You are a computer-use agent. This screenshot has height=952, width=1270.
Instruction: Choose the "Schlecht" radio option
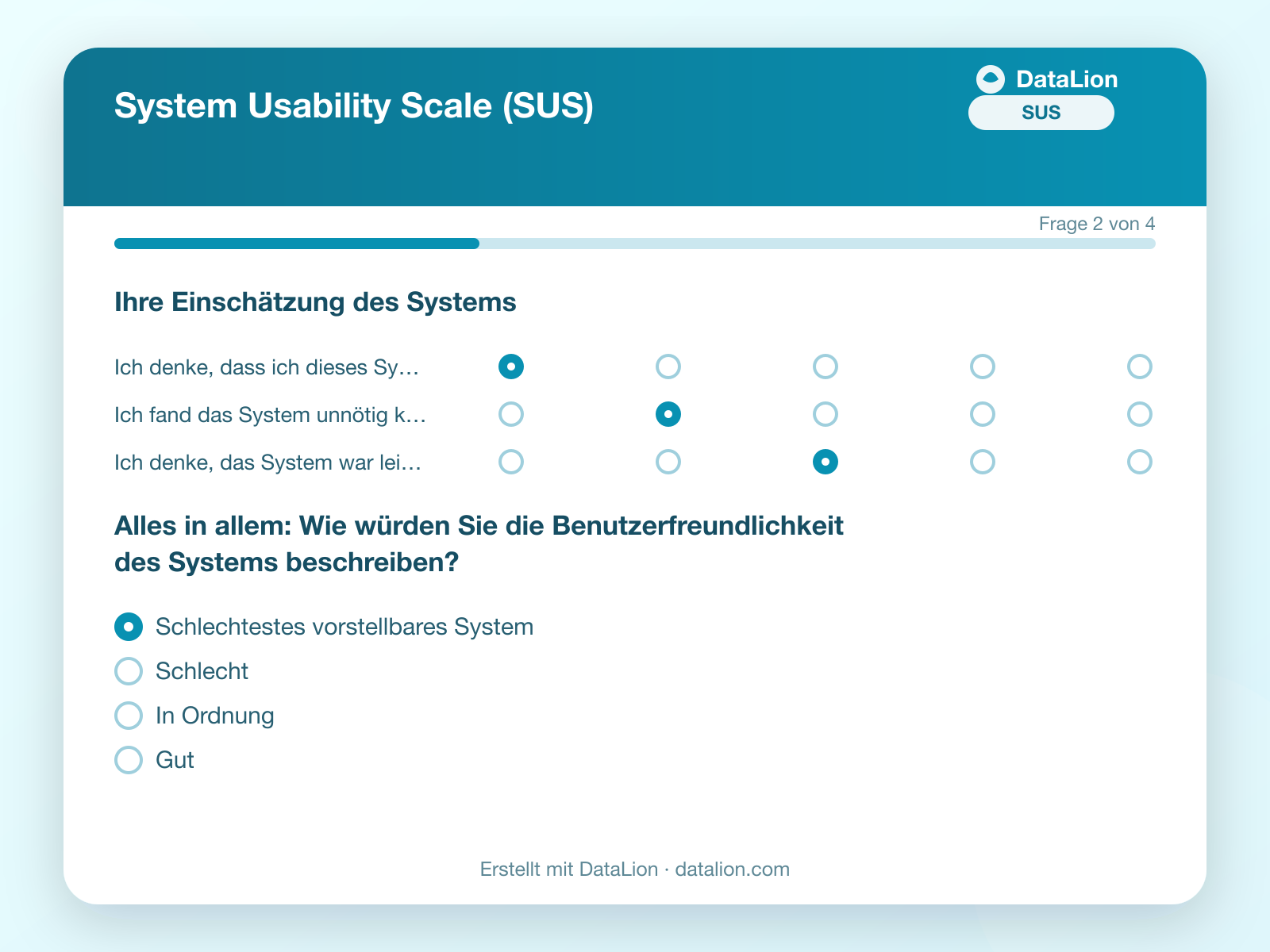point(129,671)
